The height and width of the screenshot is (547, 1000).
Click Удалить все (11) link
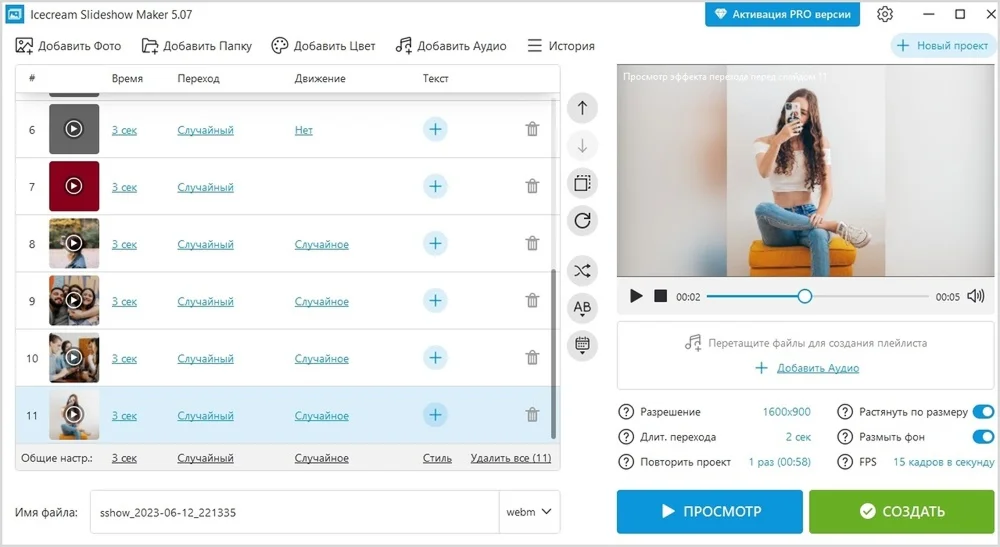pyautogui.click(x=511, y=458)
